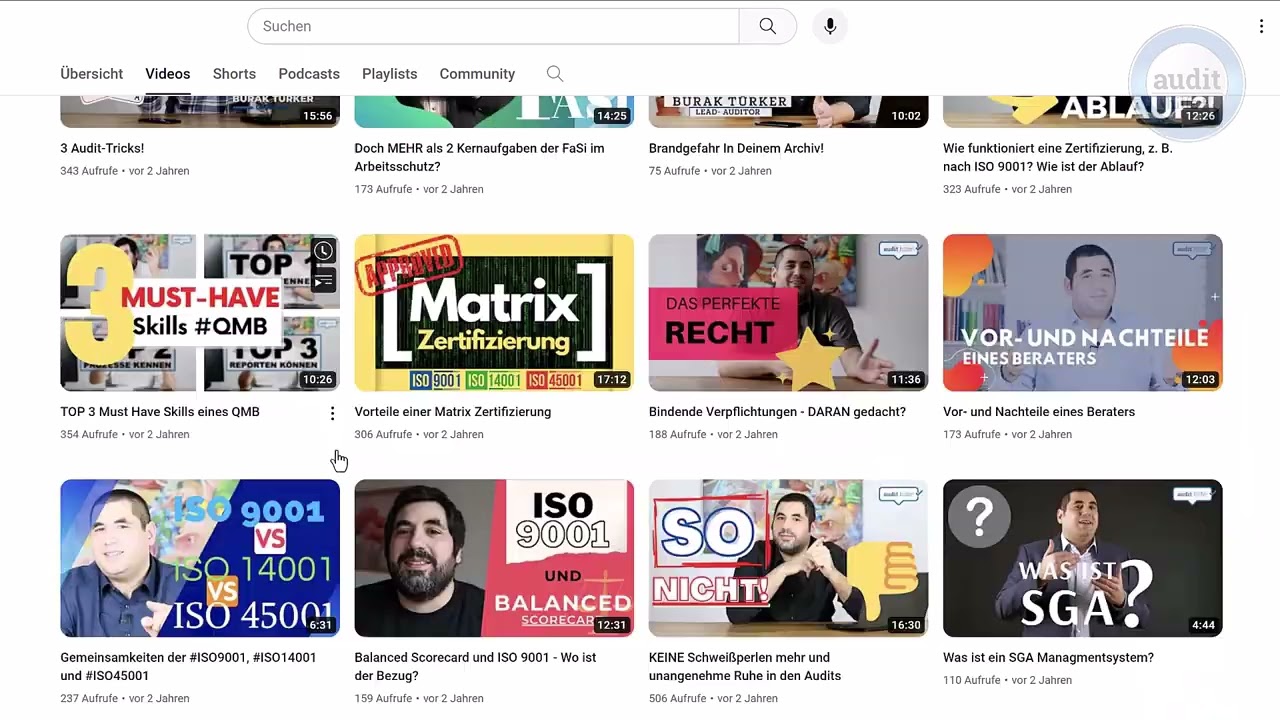Open 'Wie funktioniert eine Zertifizierung' title

click(1058, 158)
